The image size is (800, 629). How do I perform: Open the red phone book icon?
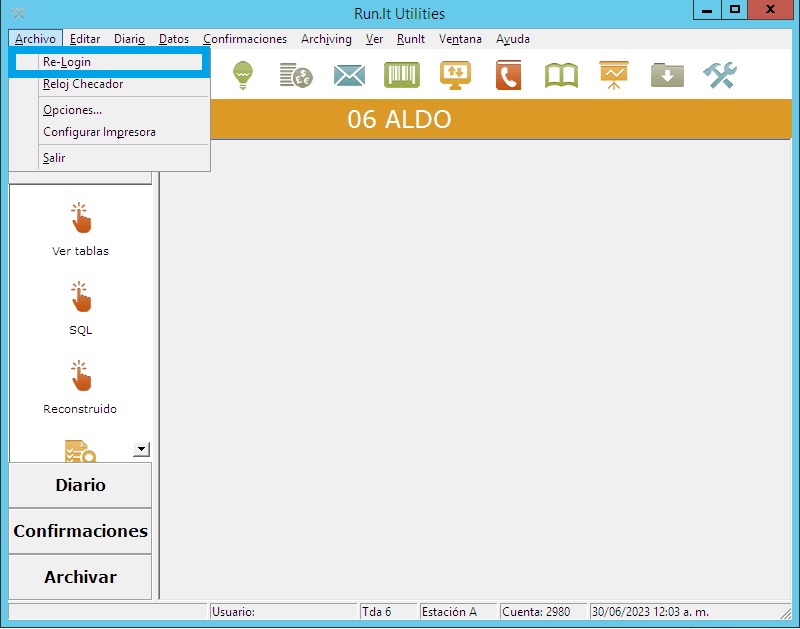pos(508,75)
